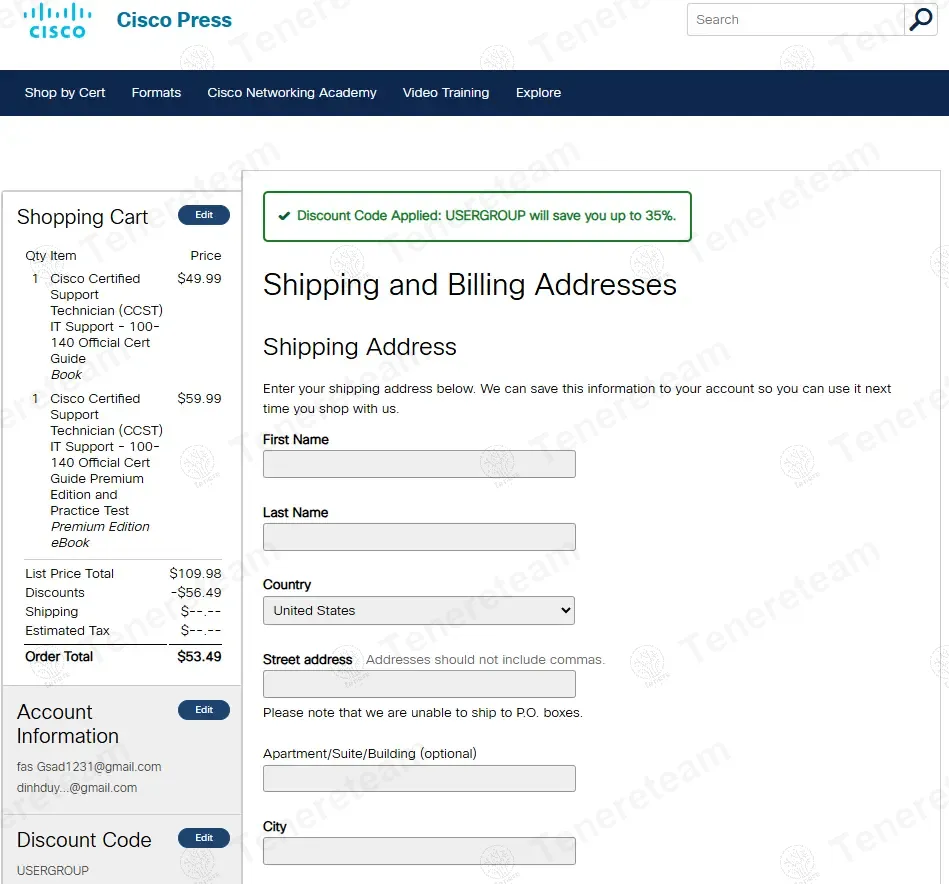Focus the First Name field
Image resolution: width=949 pixels, height=884 pixels.
(419, 464)
